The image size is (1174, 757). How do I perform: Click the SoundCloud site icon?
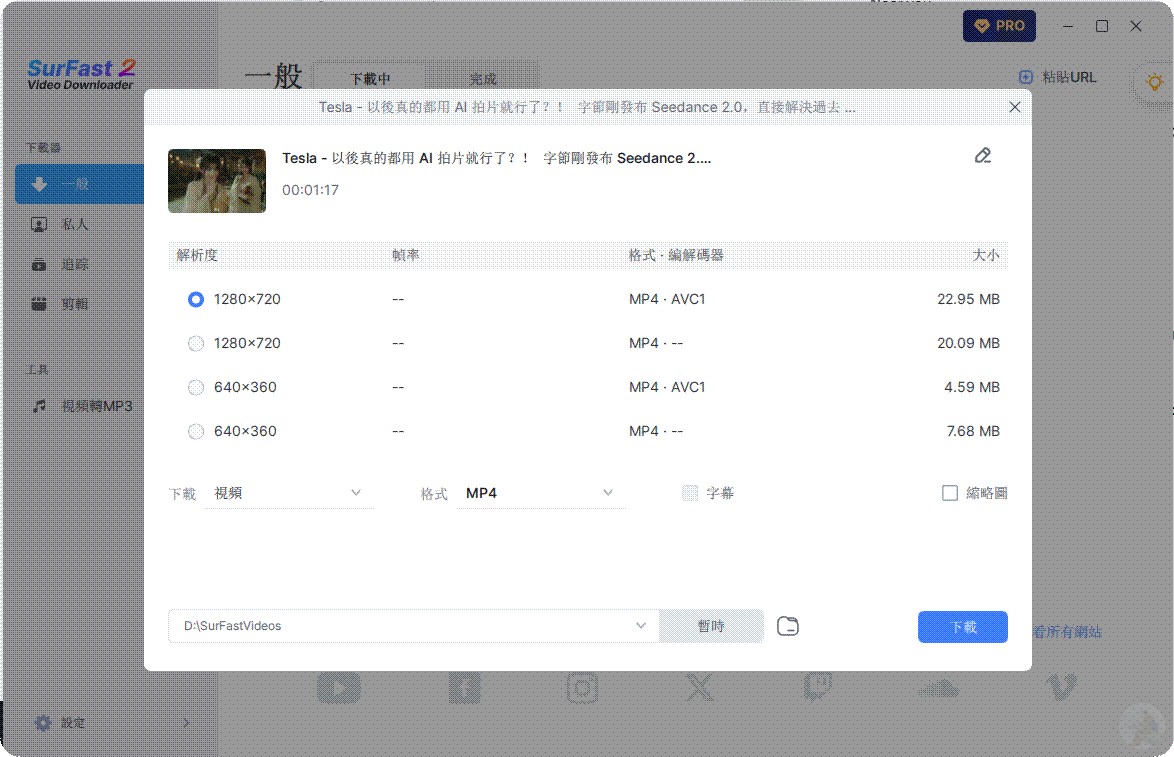(939, 688)
